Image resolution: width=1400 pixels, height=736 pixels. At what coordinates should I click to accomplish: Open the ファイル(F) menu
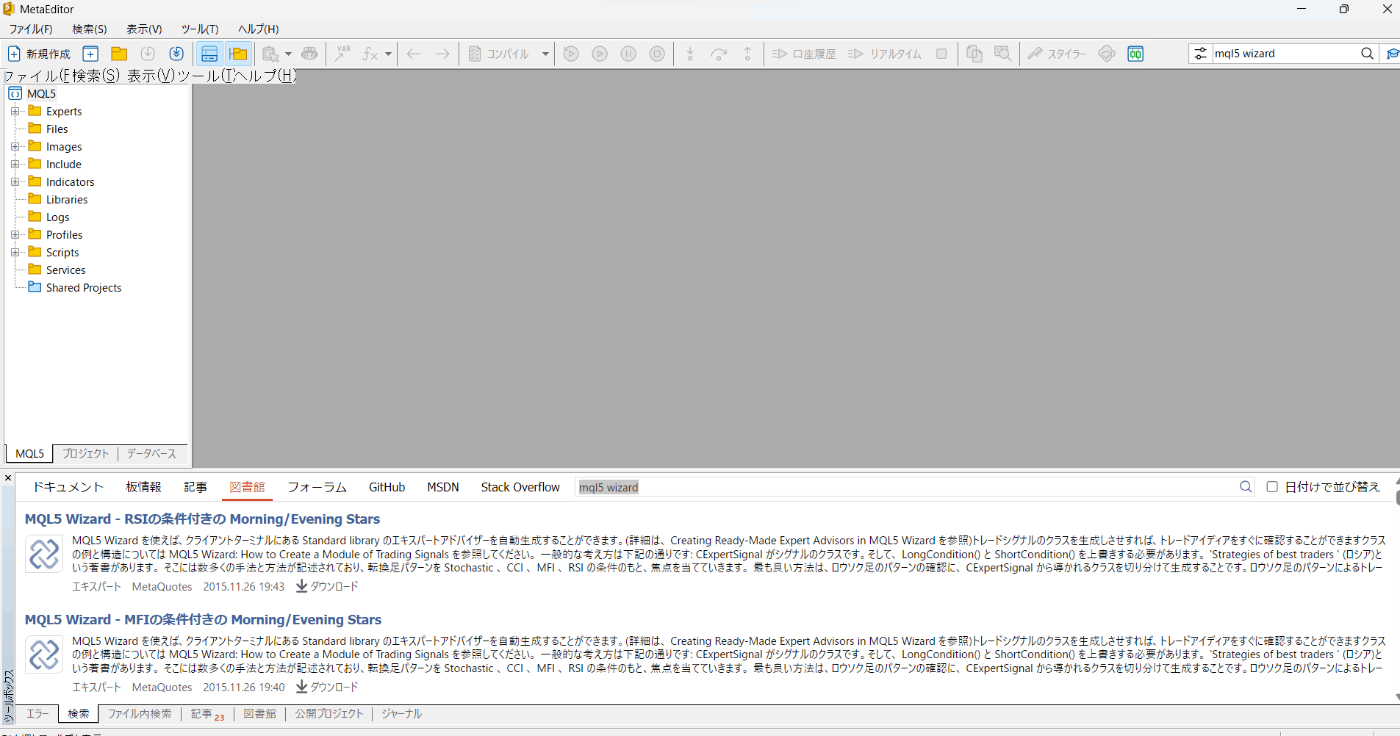[31, 29]
